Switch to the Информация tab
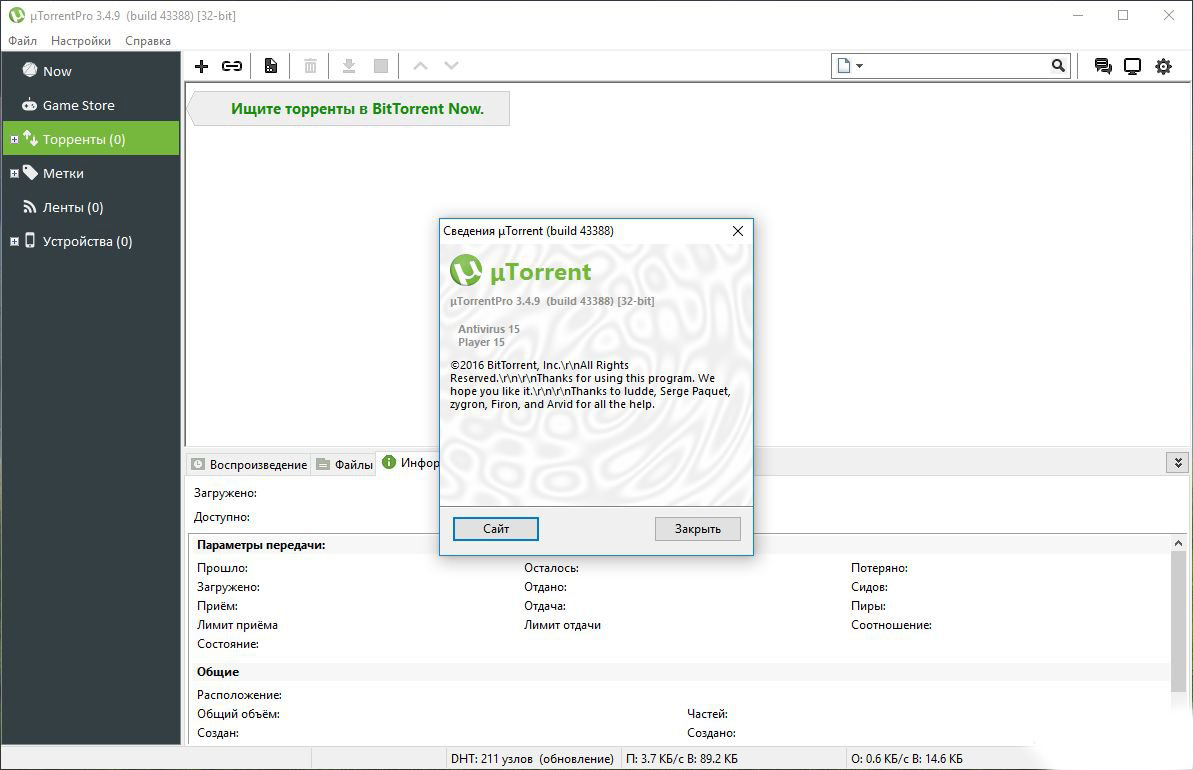1193x770 pixels. tap(409, 463)
